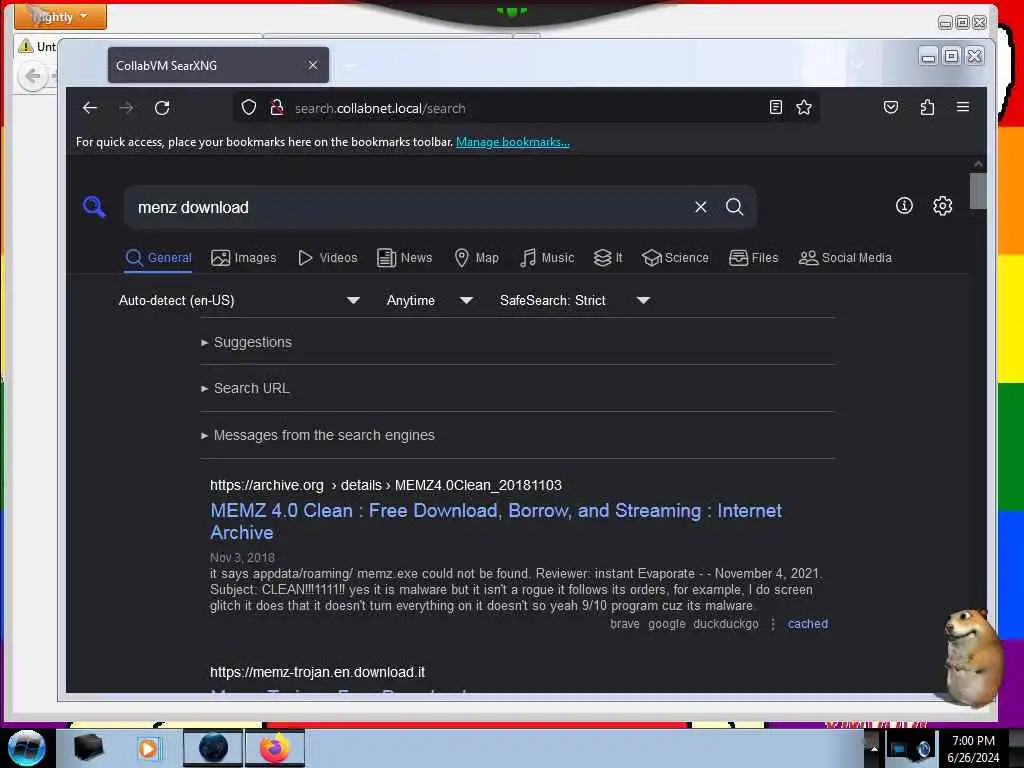The image size is (1024, 768).
Task: Switch to the Social Media tab
Action: pos(845,258)
